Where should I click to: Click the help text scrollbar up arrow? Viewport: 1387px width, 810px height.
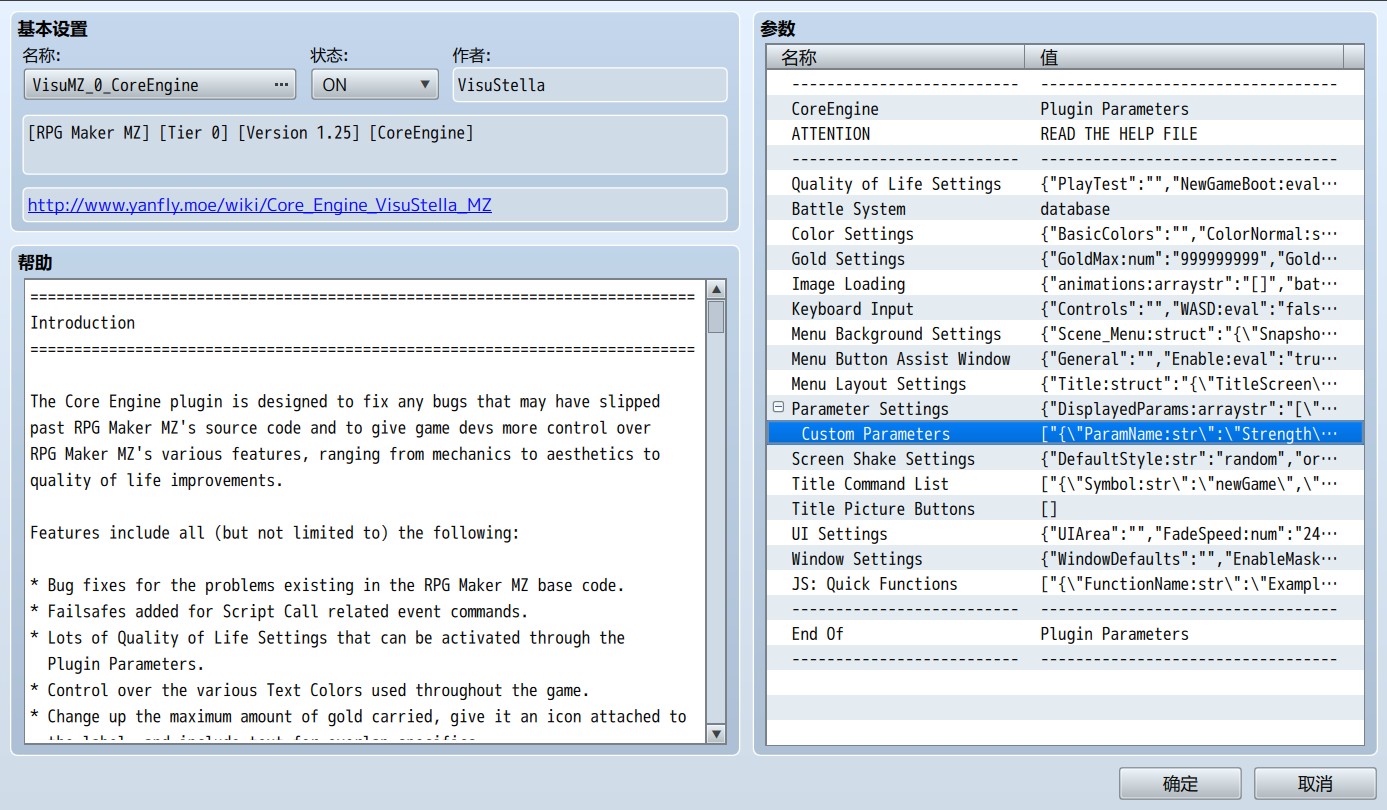[x=716, y=289]
